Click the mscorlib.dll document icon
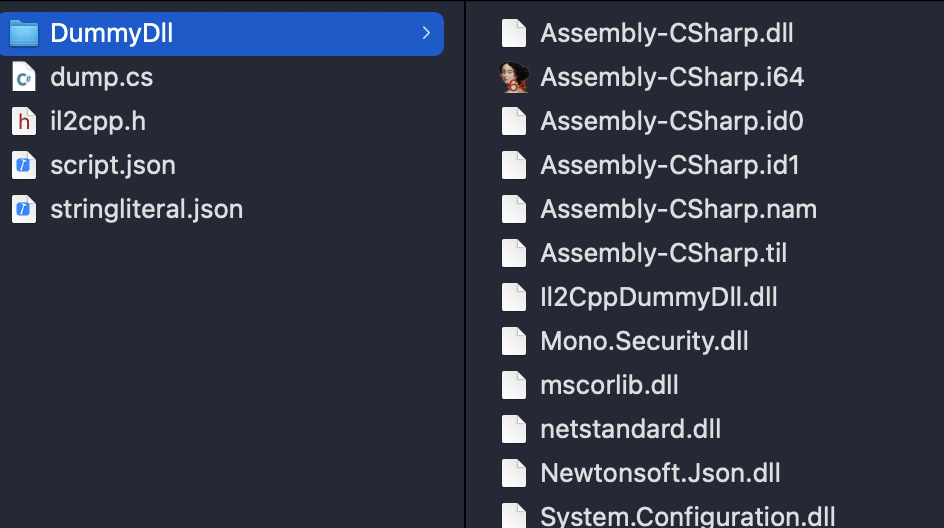The width and height of the screenshot is (944, 528). [x=514, y=385]
